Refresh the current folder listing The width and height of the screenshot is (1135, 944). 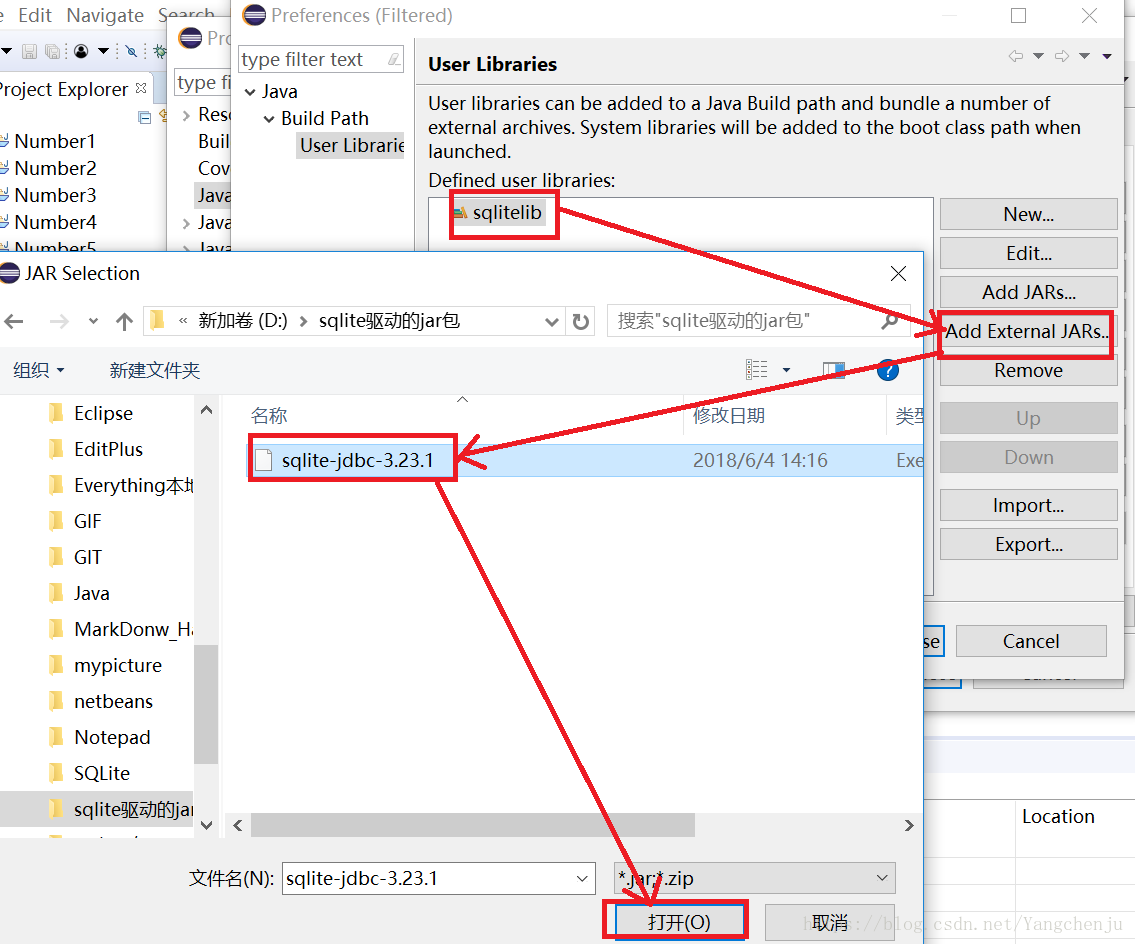(581, 321)
